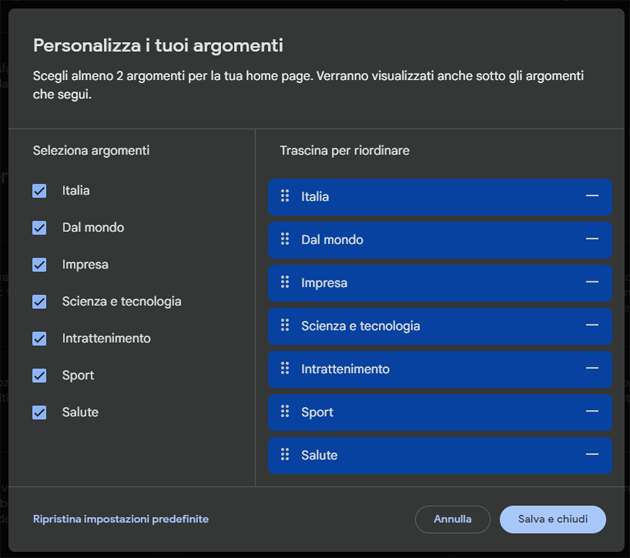Click the drag handle icon for Italia
630x558 pixels.
coord(285,197)
